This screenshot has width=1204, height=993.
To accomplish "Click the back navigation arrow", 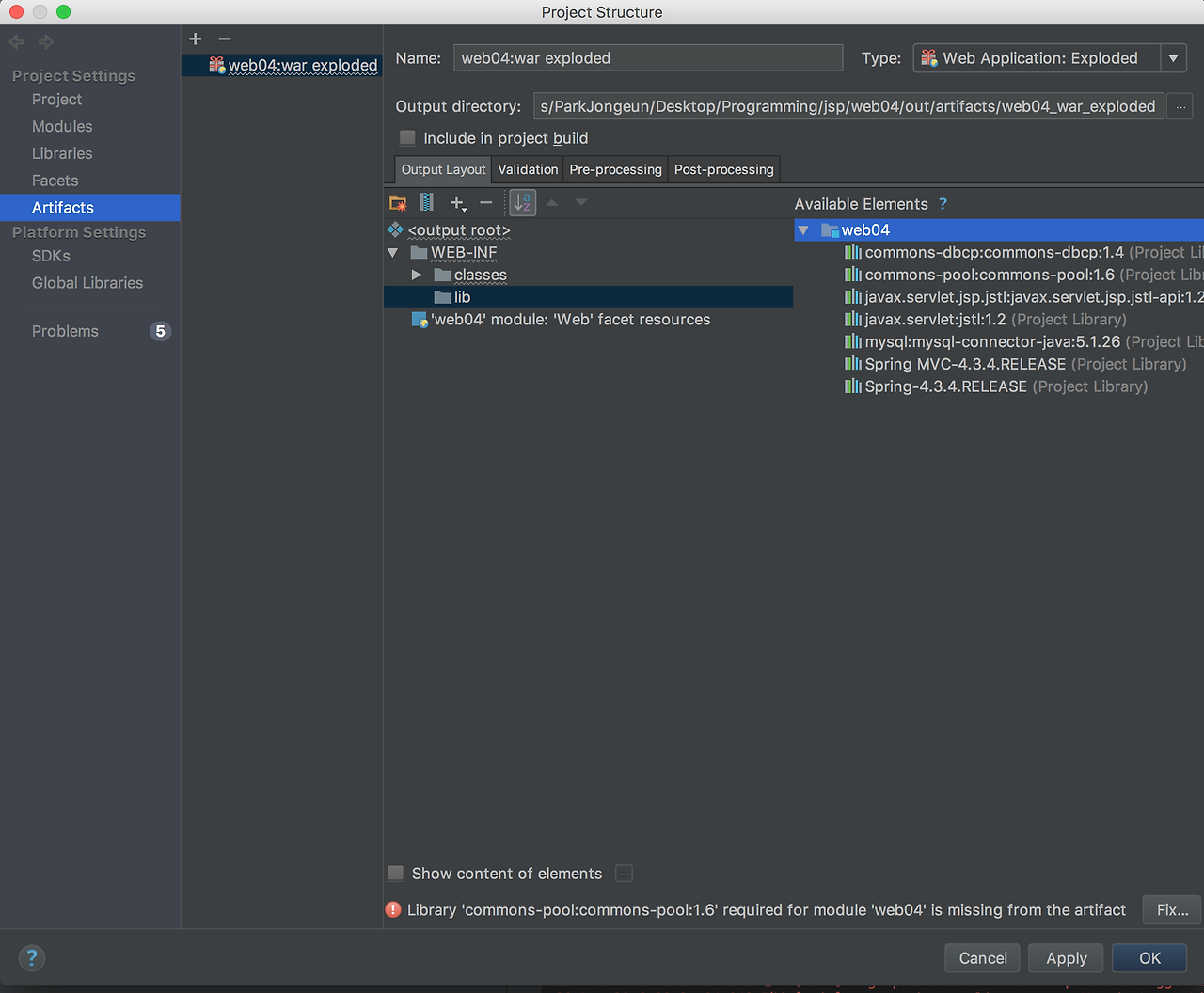I will pyautogui.click(x=17, y=41).
